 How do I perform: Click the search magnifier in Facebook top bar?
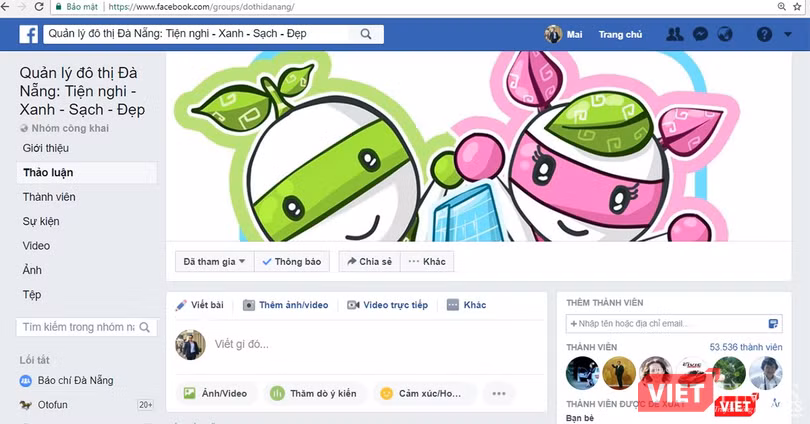(366, 34)
